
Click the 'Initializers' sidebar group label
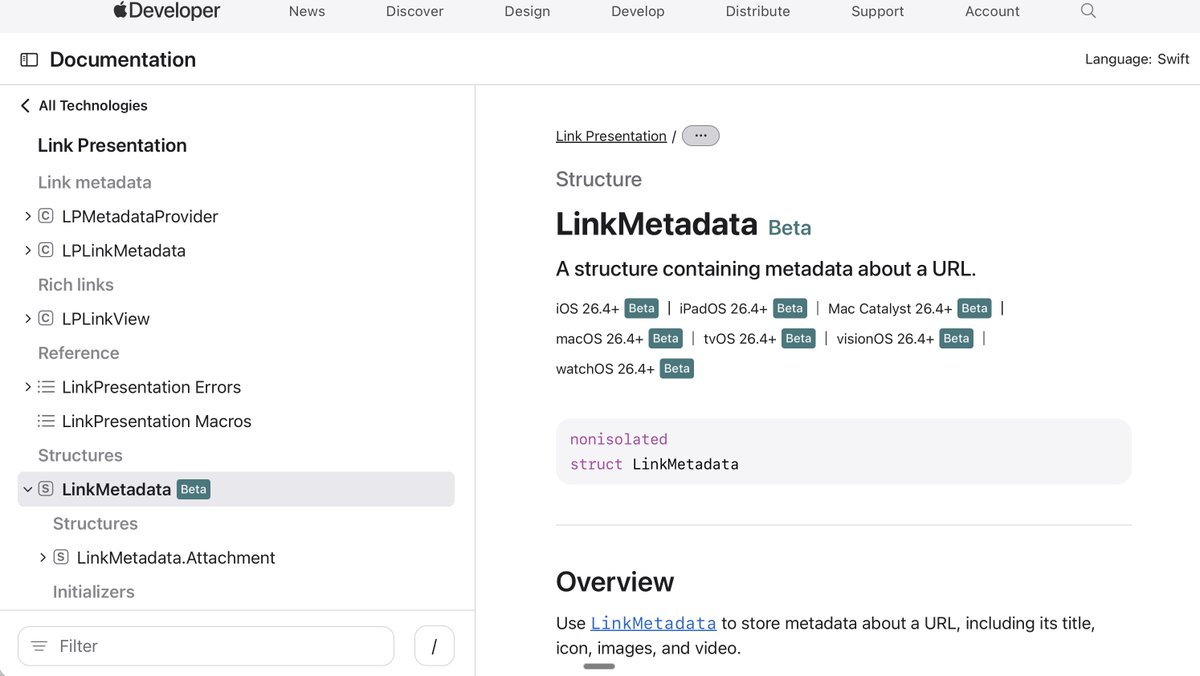pyautogui.click(x=93, y=591)
